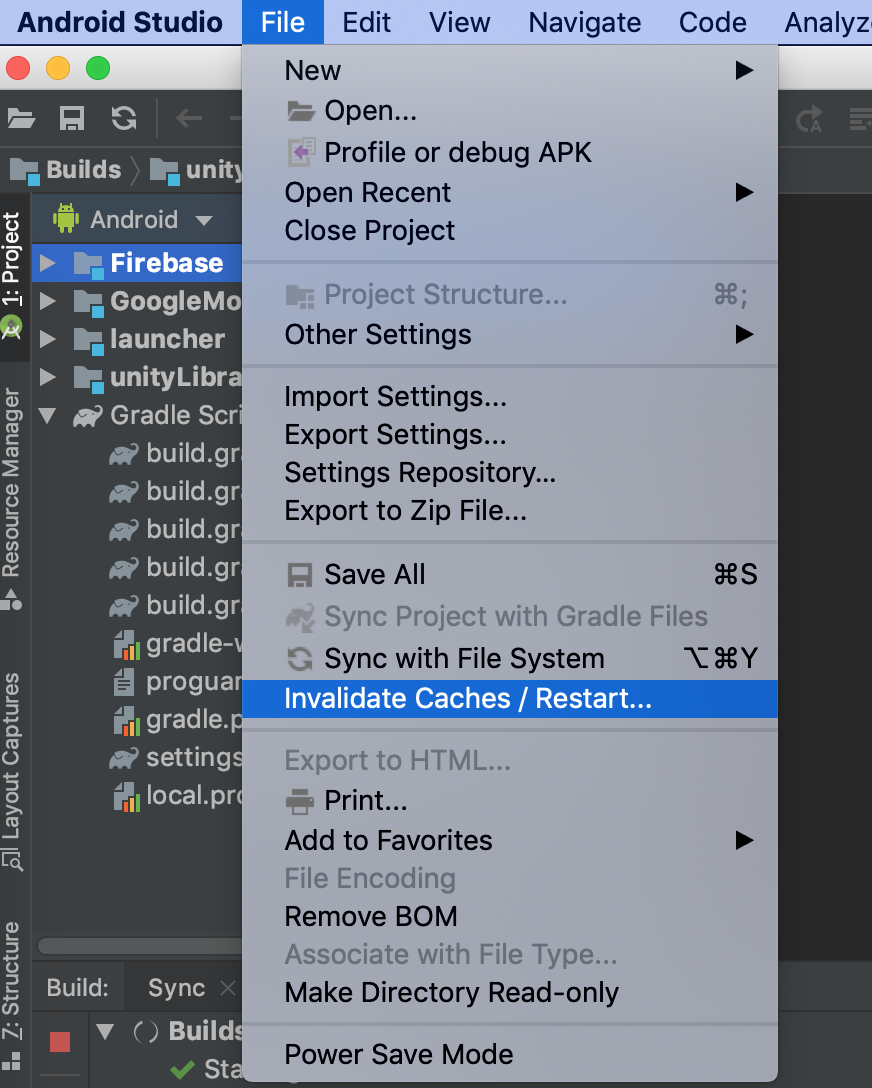Expand the launcher module in project tree

(47, 339)
